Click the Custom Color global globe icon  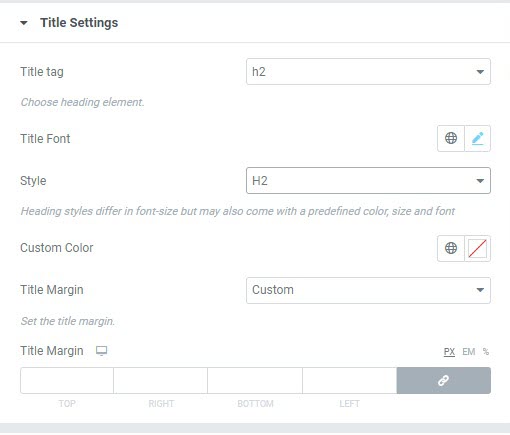coord(451,248)
